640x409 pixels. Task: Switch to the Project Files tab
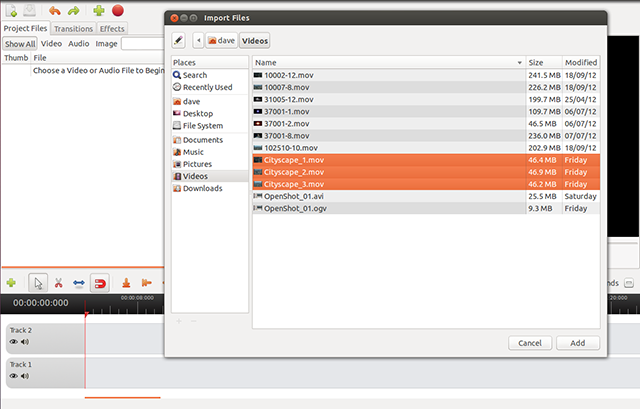[x=25, y=28]
